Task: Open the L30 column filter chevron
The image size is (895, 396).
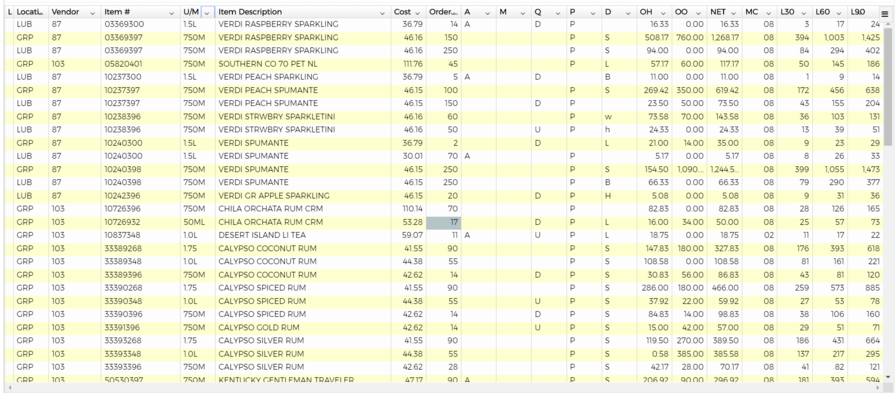Action: 804,13
